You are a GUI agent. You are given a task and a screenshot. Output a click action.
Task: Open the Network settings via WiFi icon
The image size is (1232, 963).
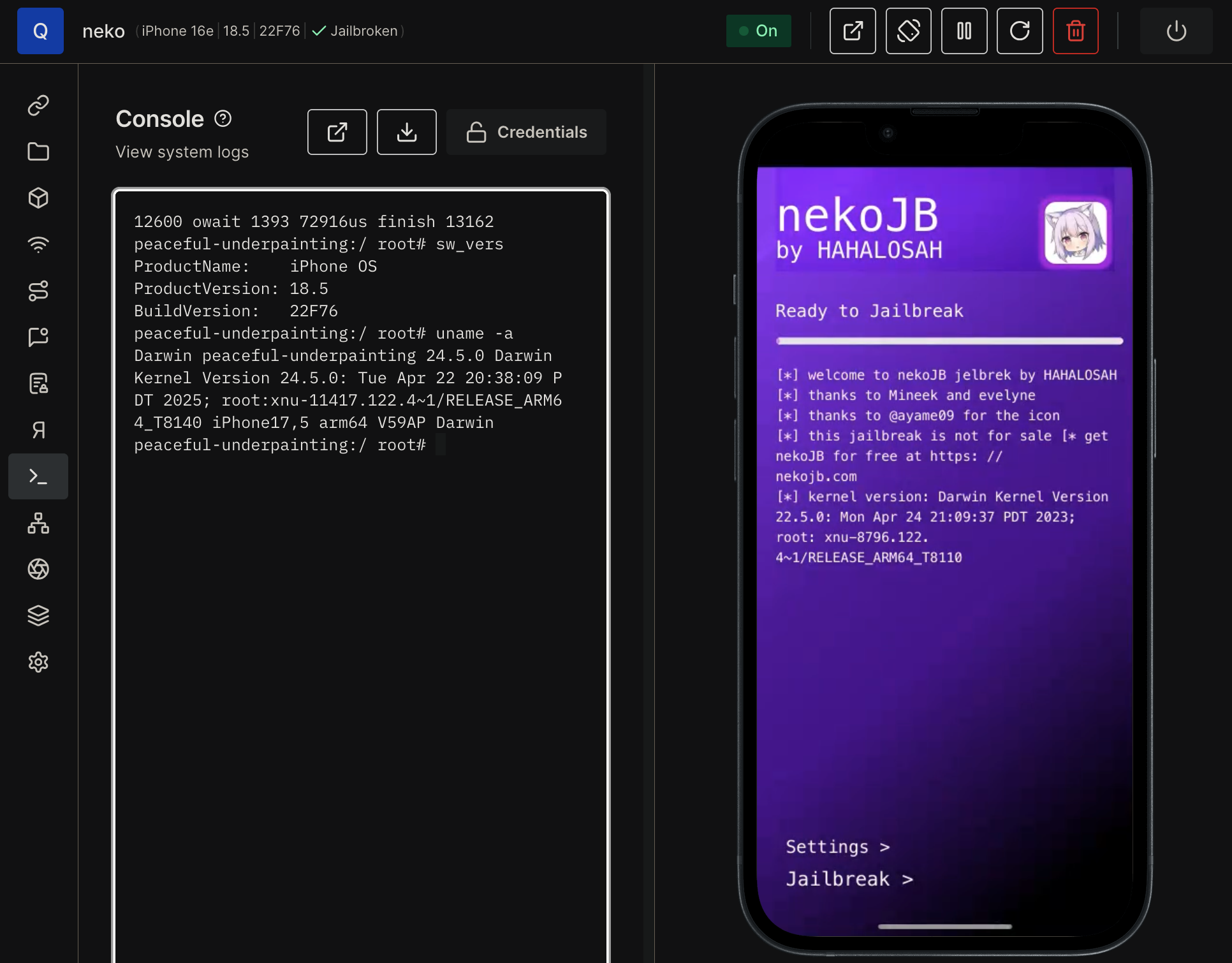click(x=38, y=244)
